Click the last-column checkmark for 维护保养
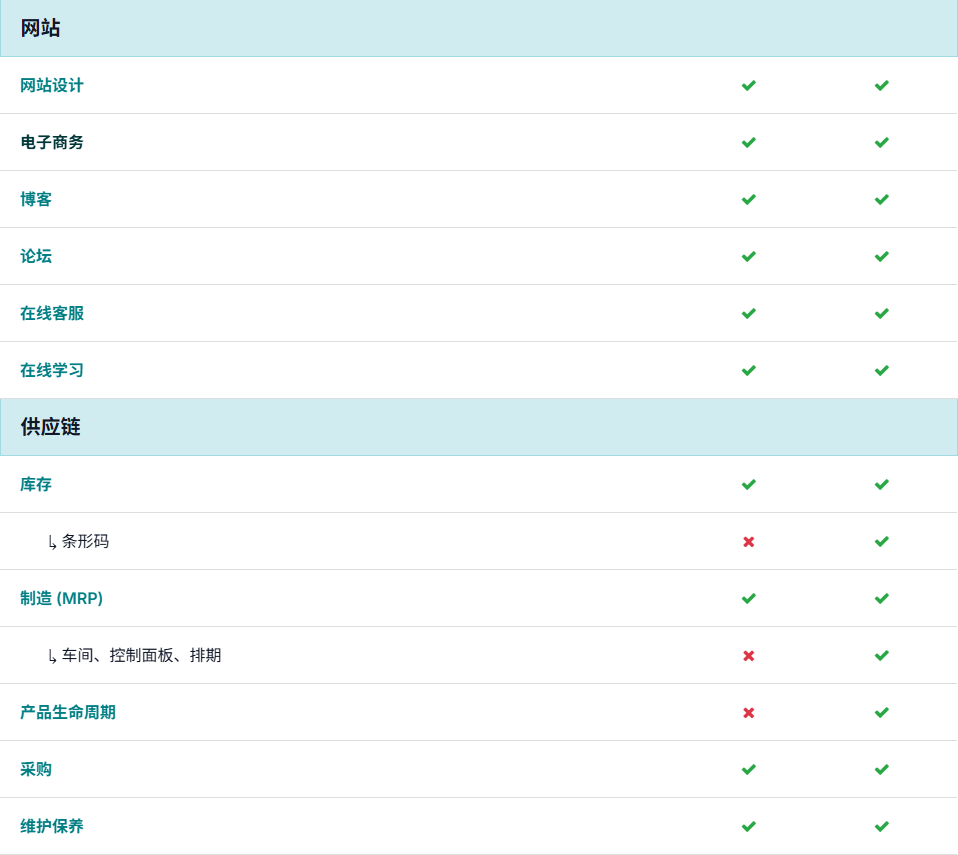The width and height of the screenshot is (958, 855). click(881, 827)
